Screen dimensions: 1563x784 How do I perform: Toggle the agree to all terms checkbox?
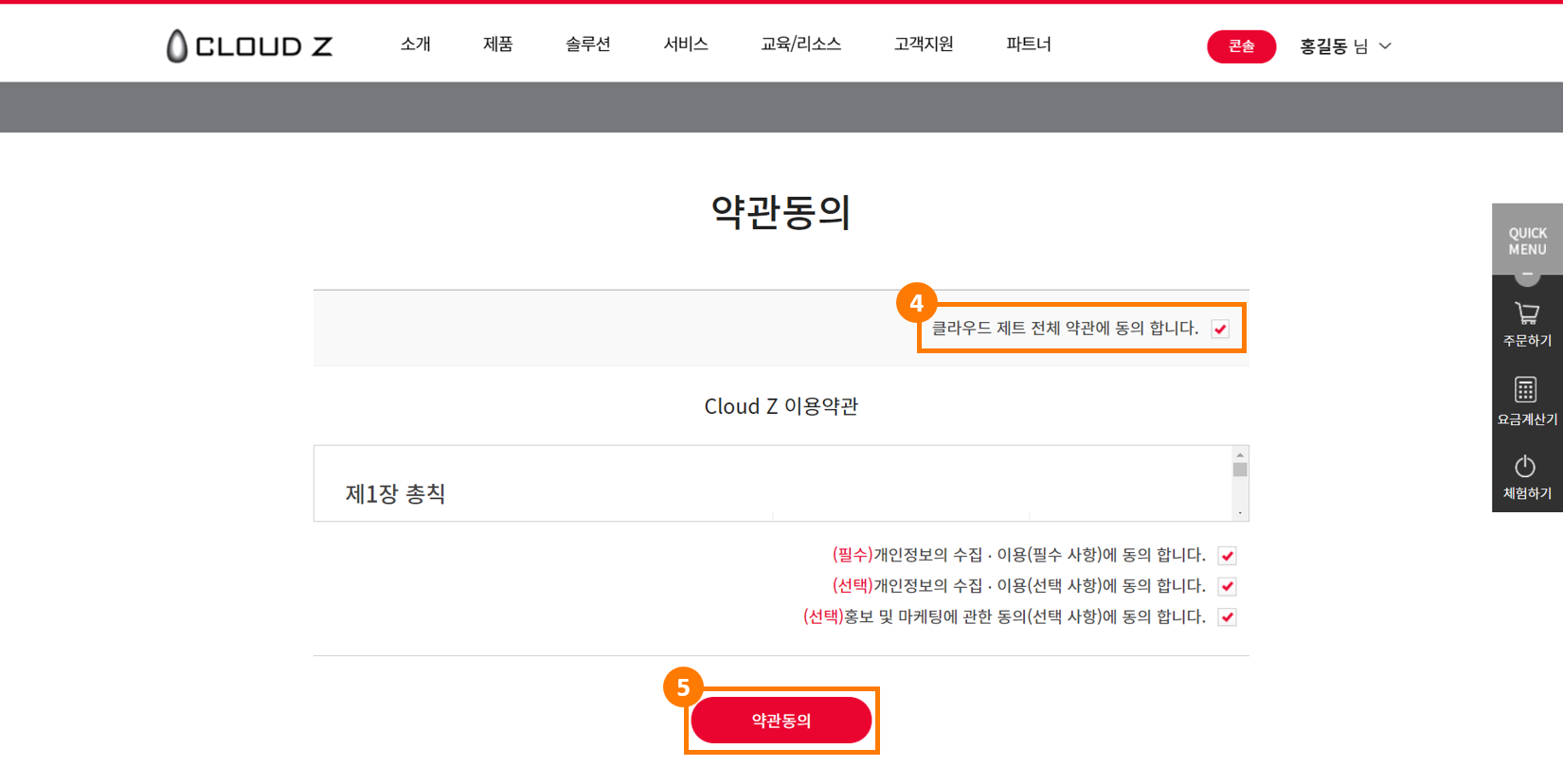pos(1220,330)
